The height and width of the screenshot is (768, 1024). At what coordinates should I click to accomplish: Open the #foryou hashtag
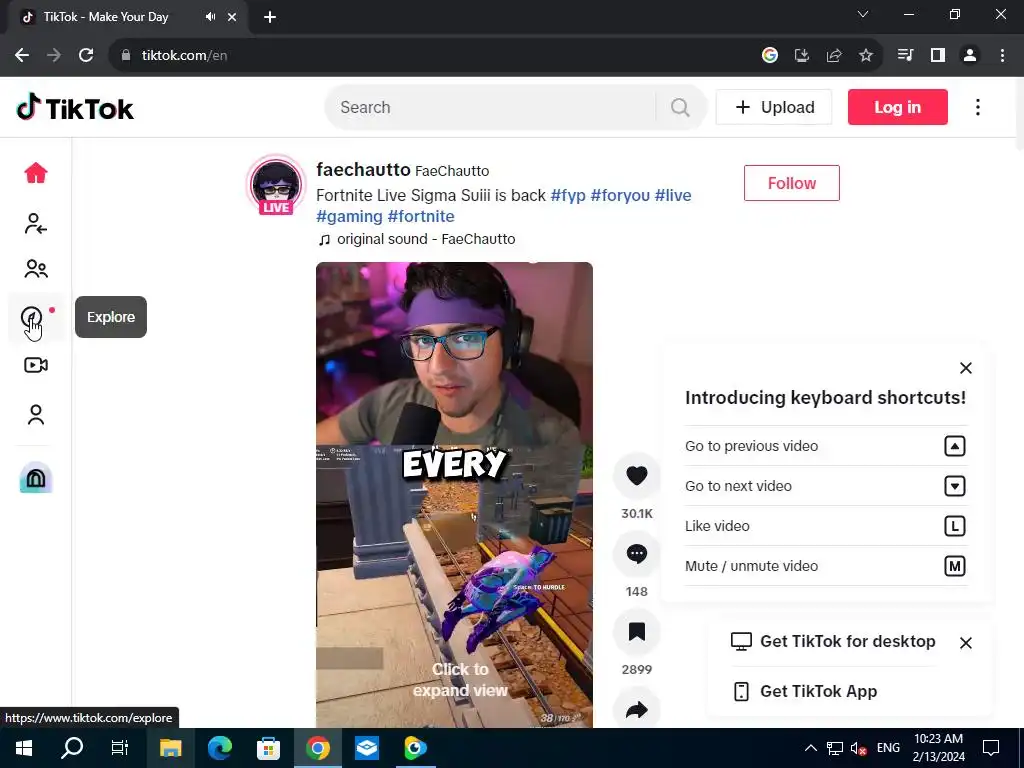(620, 195)
